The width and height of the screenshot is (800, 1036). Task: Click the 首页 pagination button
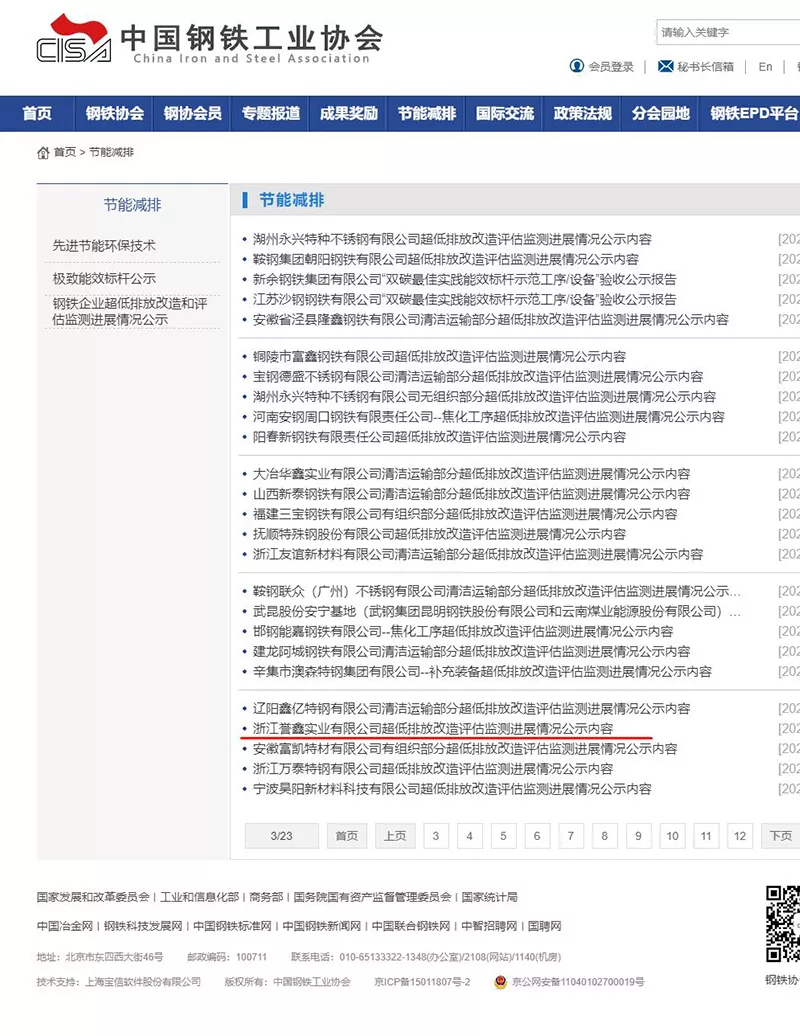click(x=346, y=836)
